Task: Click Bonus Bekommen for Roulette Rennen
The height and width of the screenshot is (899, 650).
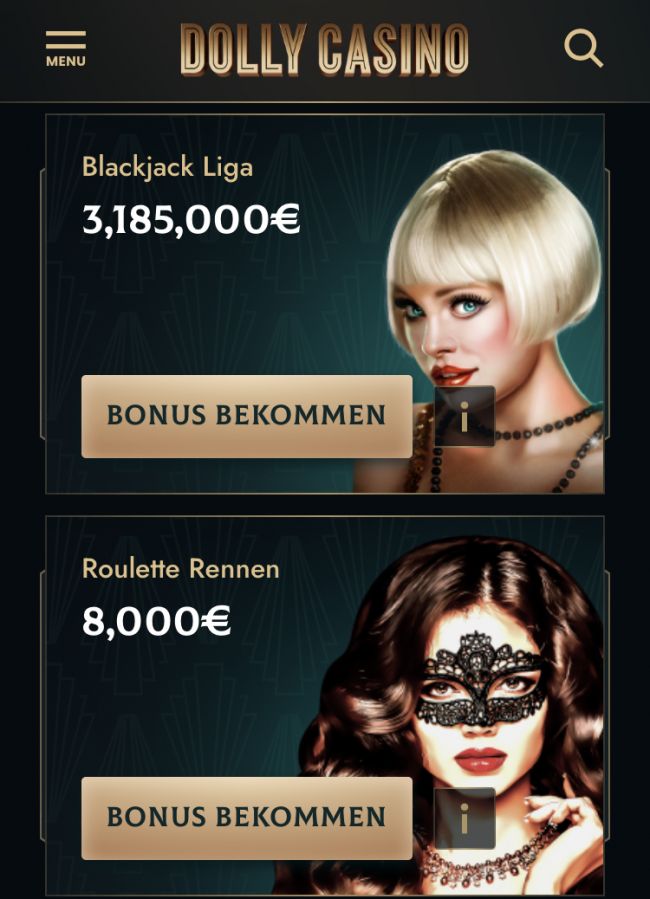Action: click(247, 818)
